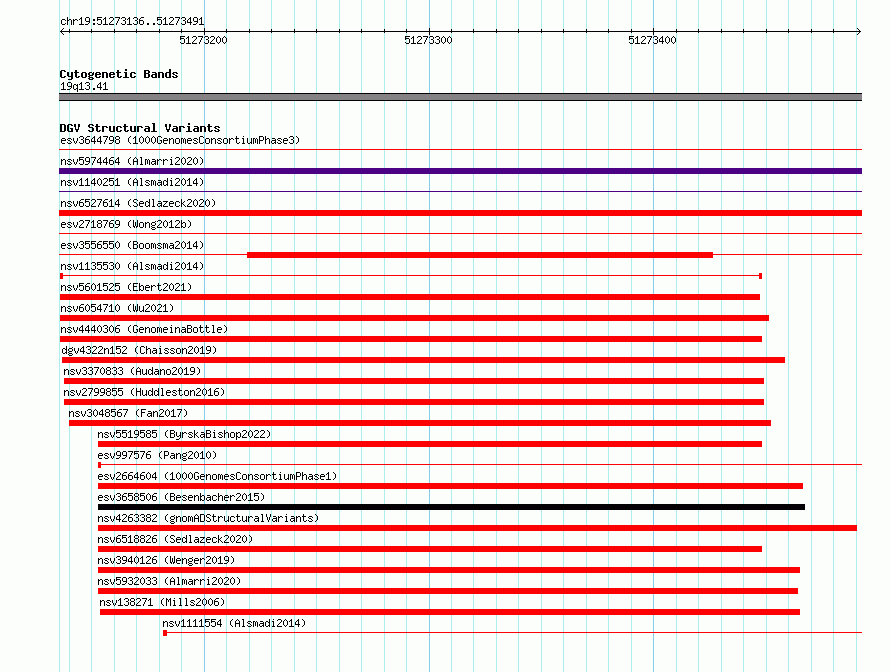Open variant nsv3048567 (Fan2017)

point(128,413)
